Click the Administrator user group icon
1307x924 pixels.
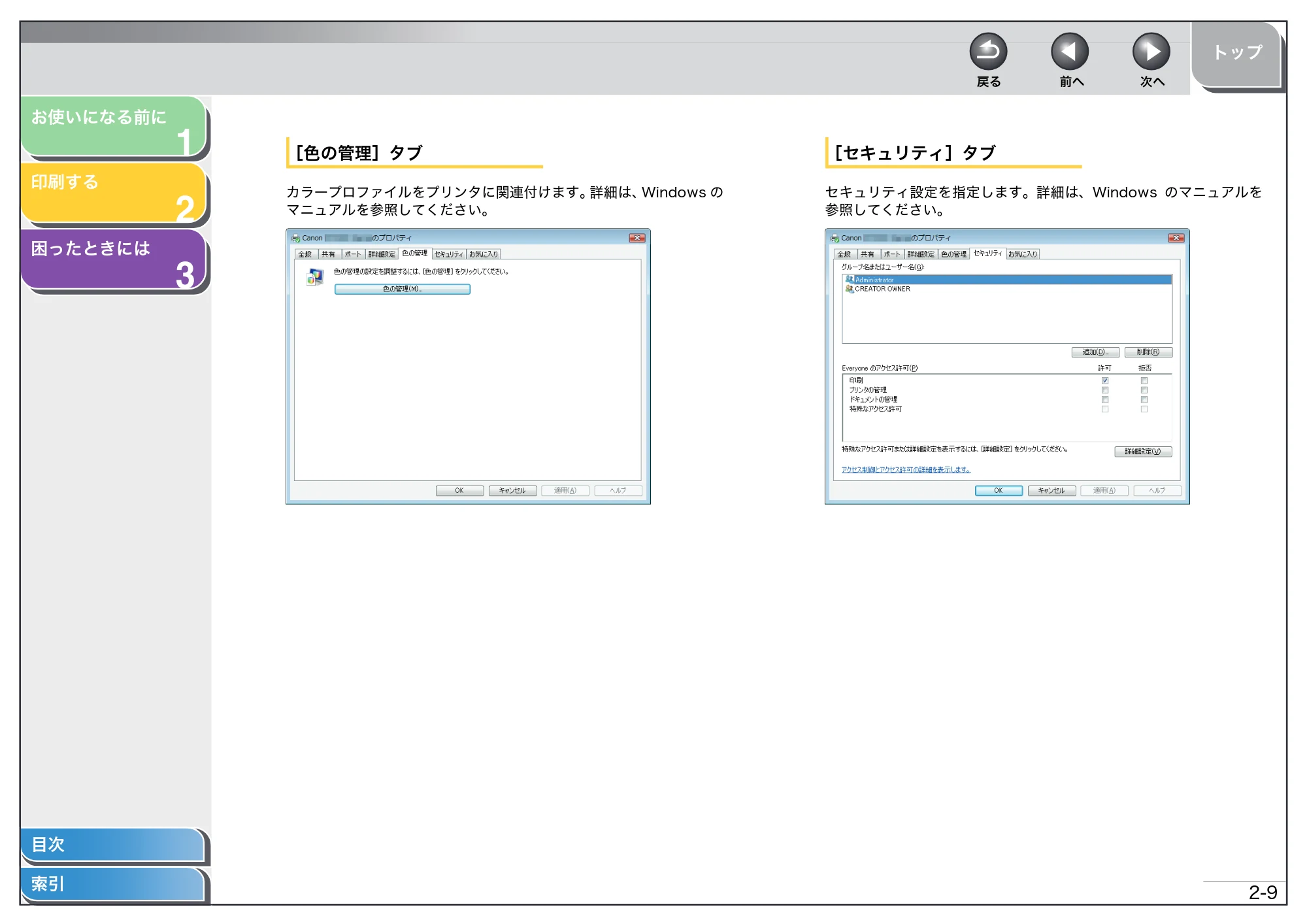(x=850, y=280)
